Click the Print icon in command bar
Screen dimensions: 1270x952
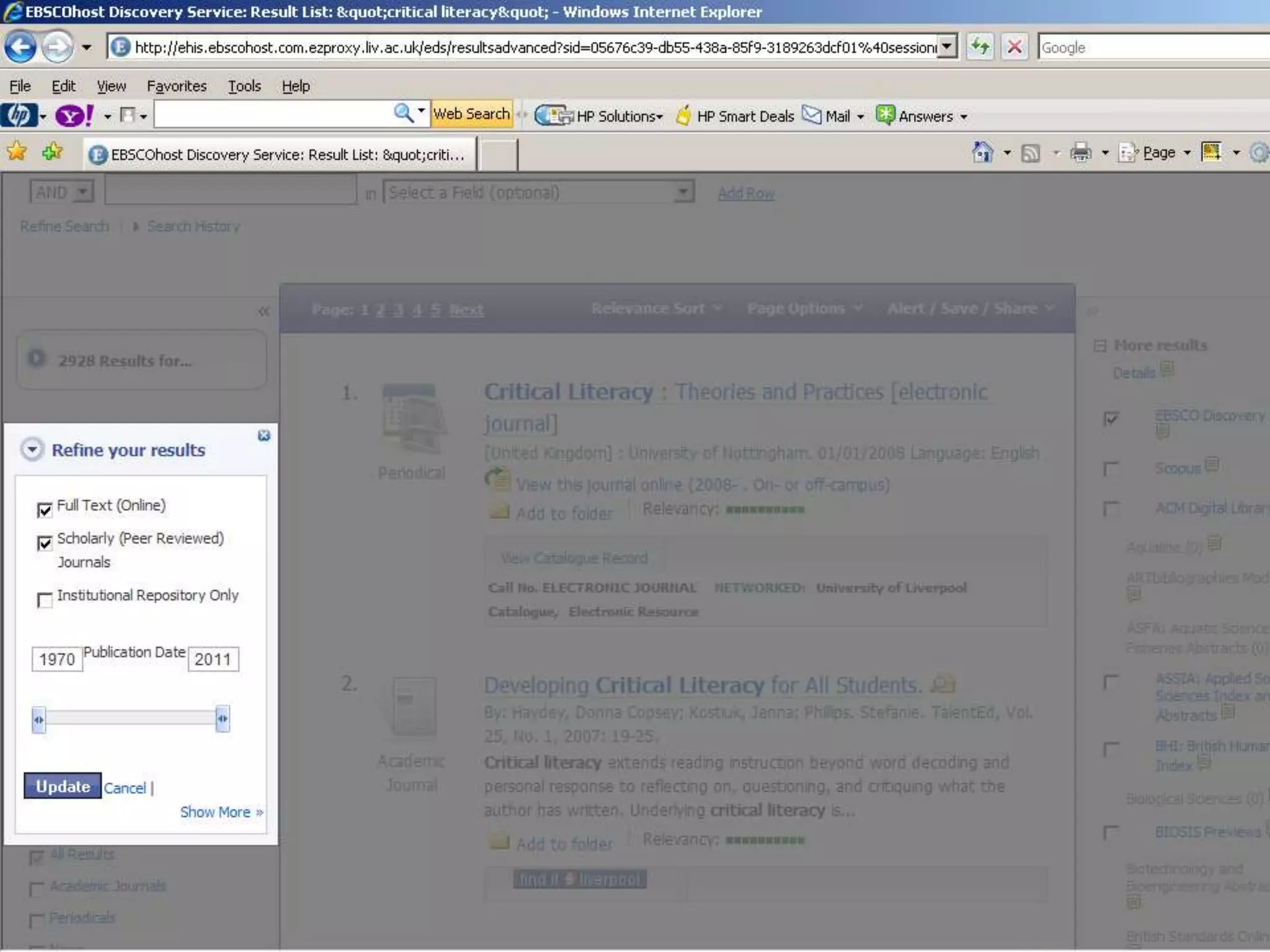pyautogui.click(x=1080, y=152)
